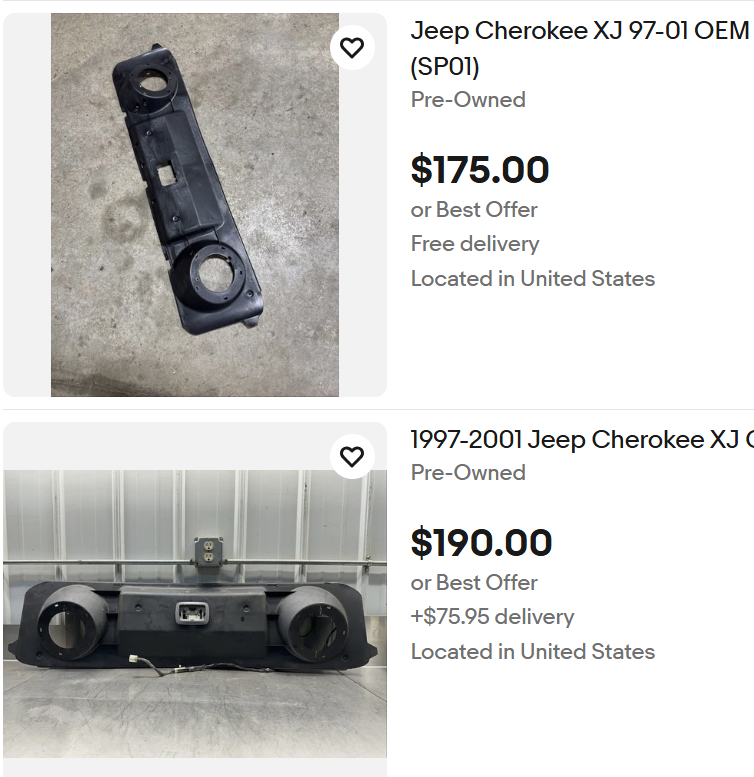The height and width of the screenshot is (777, 754).
Task: Click the $190.00 price
Action: click(481, 543)
